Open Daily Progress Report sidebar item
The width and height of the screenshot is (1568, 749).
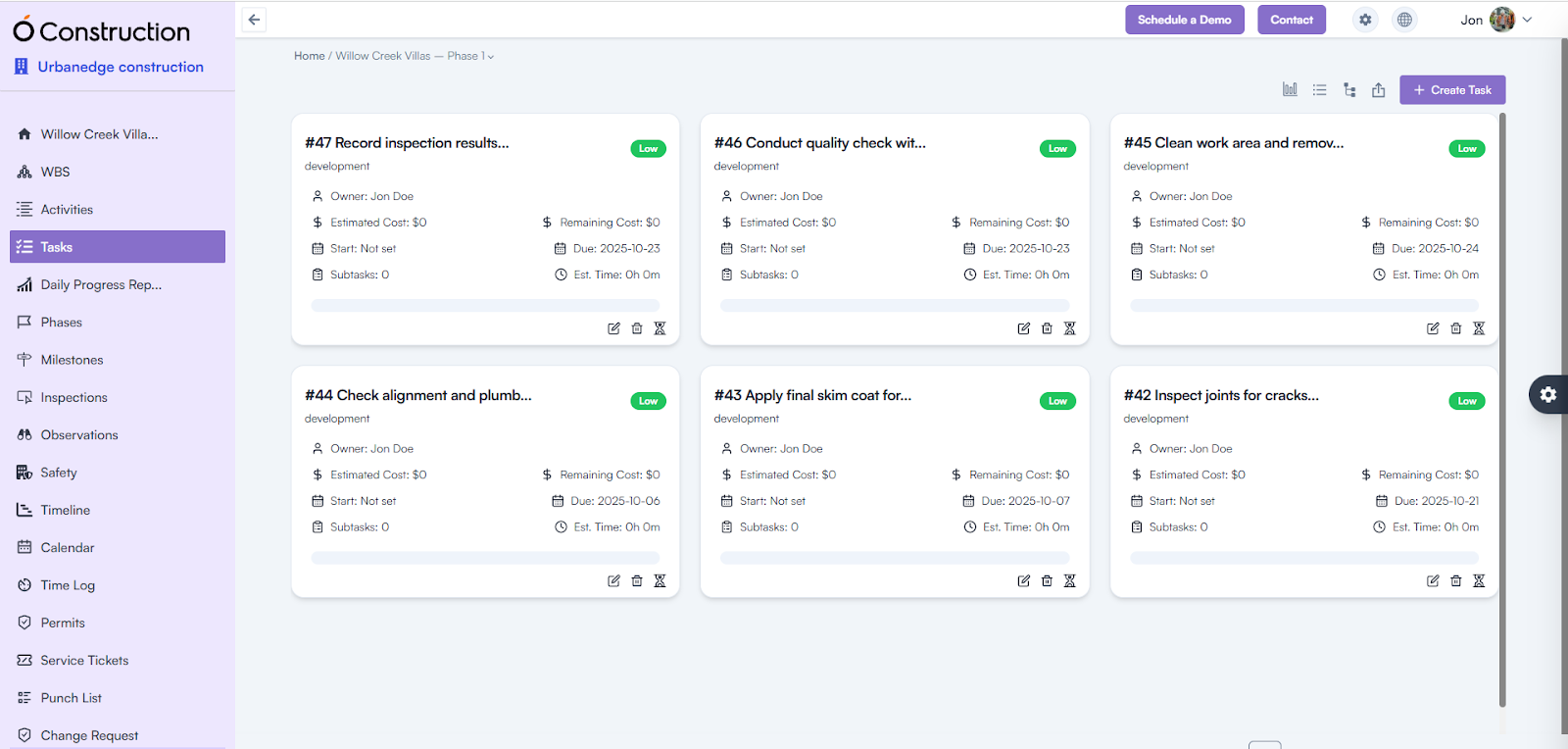pyautogui.click(x=118, y=284)
